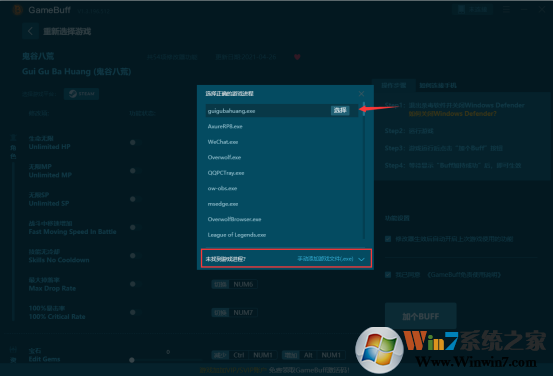Click the Alt NUM1 increase hotkey

[314, 355]
